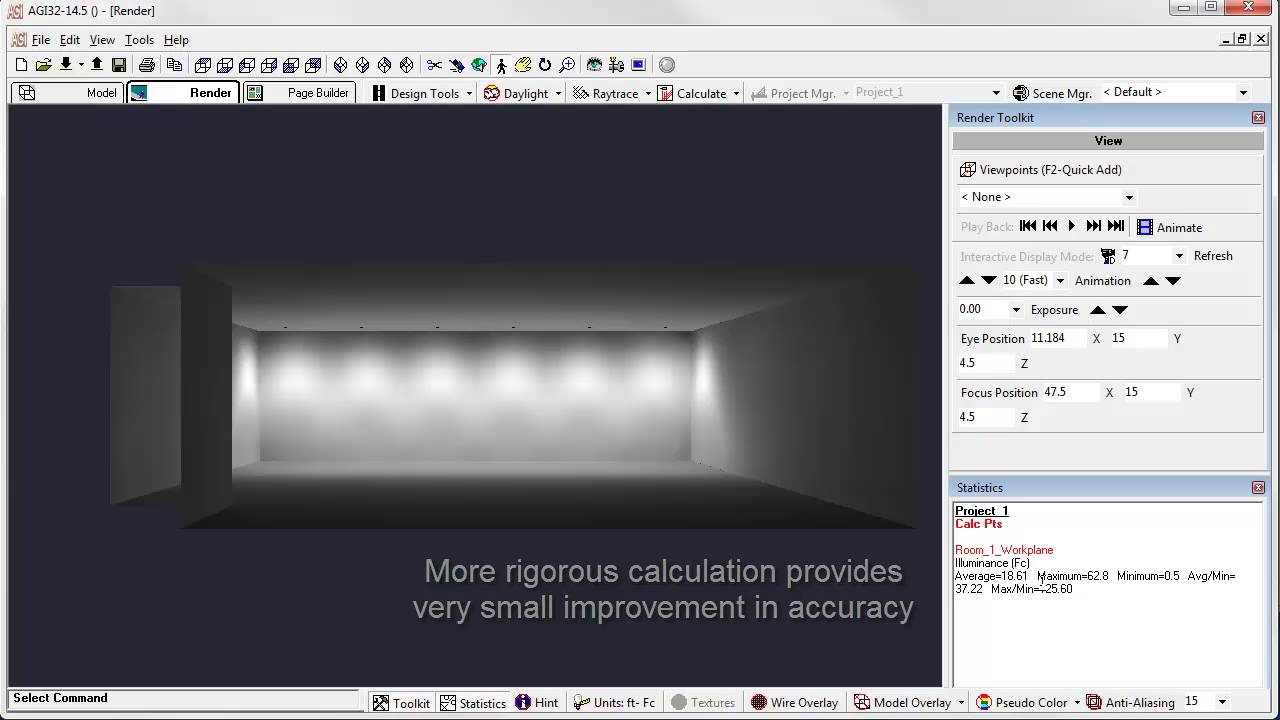Toggle the Textures button
Image resolution: width=1280 pixels, height=720 pixels.
(703, 702)
